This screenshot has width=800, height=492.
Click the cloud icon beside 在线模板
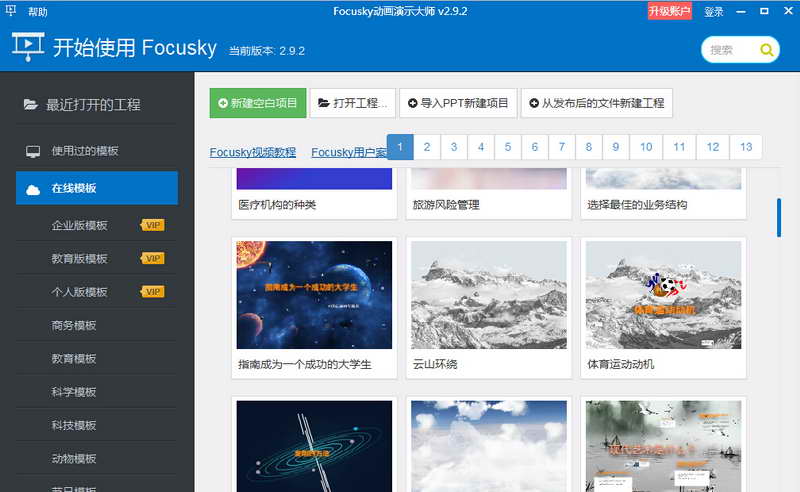[x=33, y=190]
